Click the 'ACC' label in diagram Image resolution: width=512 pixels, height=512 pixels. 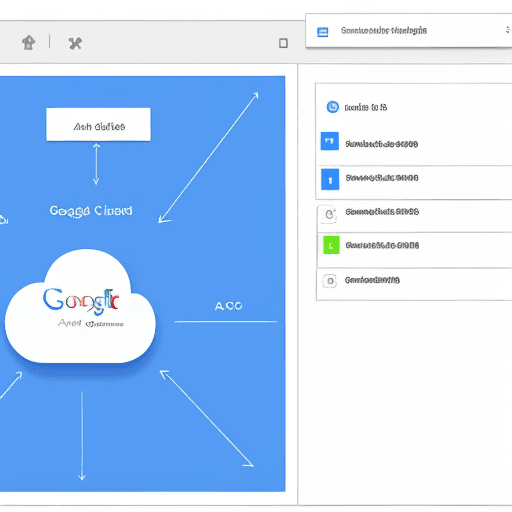click(228, 306)
